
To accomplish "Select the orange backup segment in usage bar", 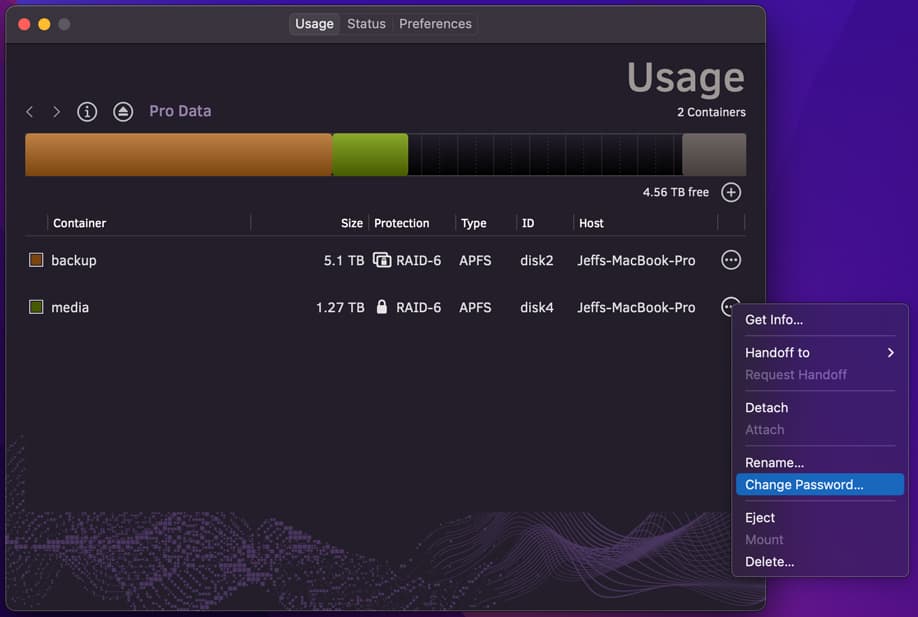I will coord(179,155).
